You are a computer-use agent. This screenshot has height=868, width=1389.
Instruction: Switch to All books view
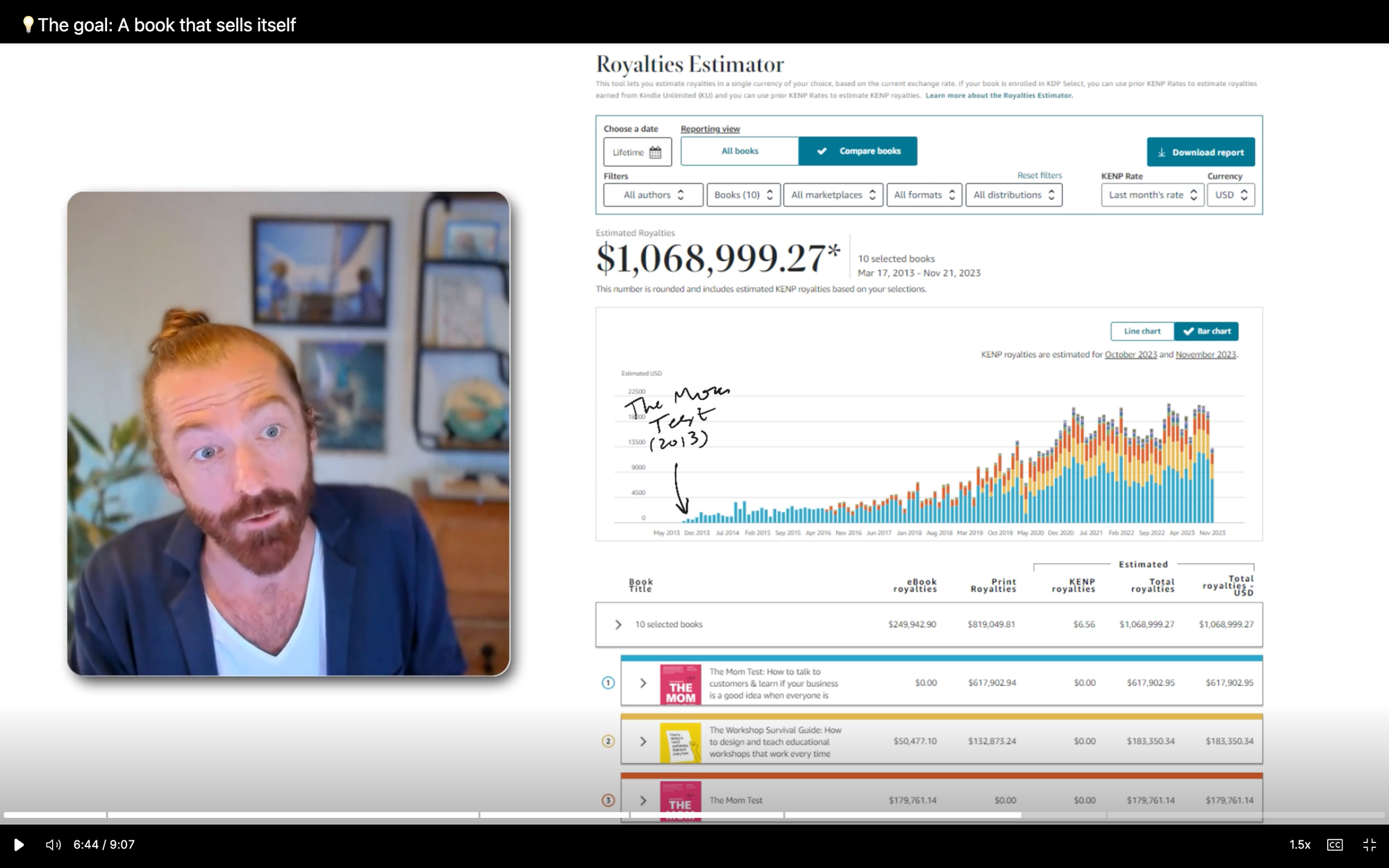click(740, 151)
